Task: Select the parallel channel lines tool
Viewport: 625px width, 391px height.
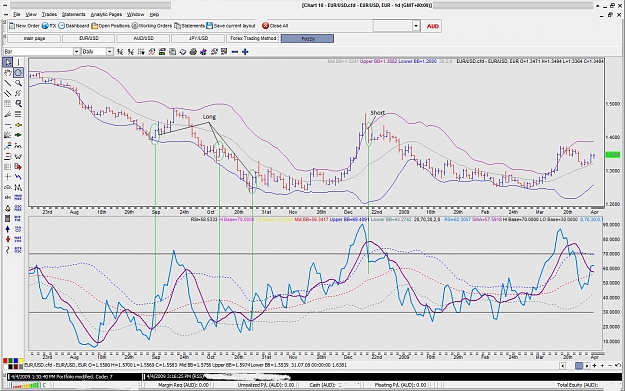Action: (x=8, y=93)
